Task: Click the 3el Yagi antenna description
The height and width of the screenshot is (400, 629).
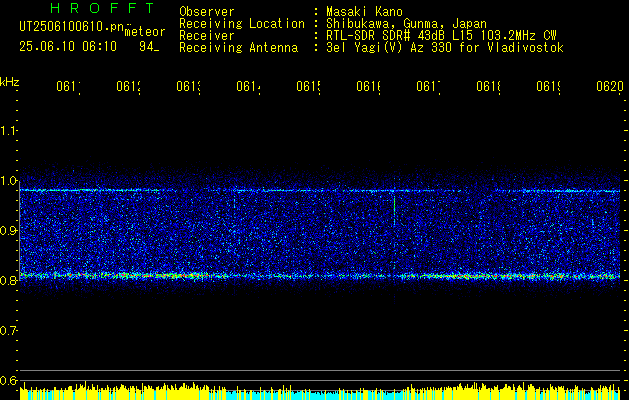Action: tap(445, 48)
